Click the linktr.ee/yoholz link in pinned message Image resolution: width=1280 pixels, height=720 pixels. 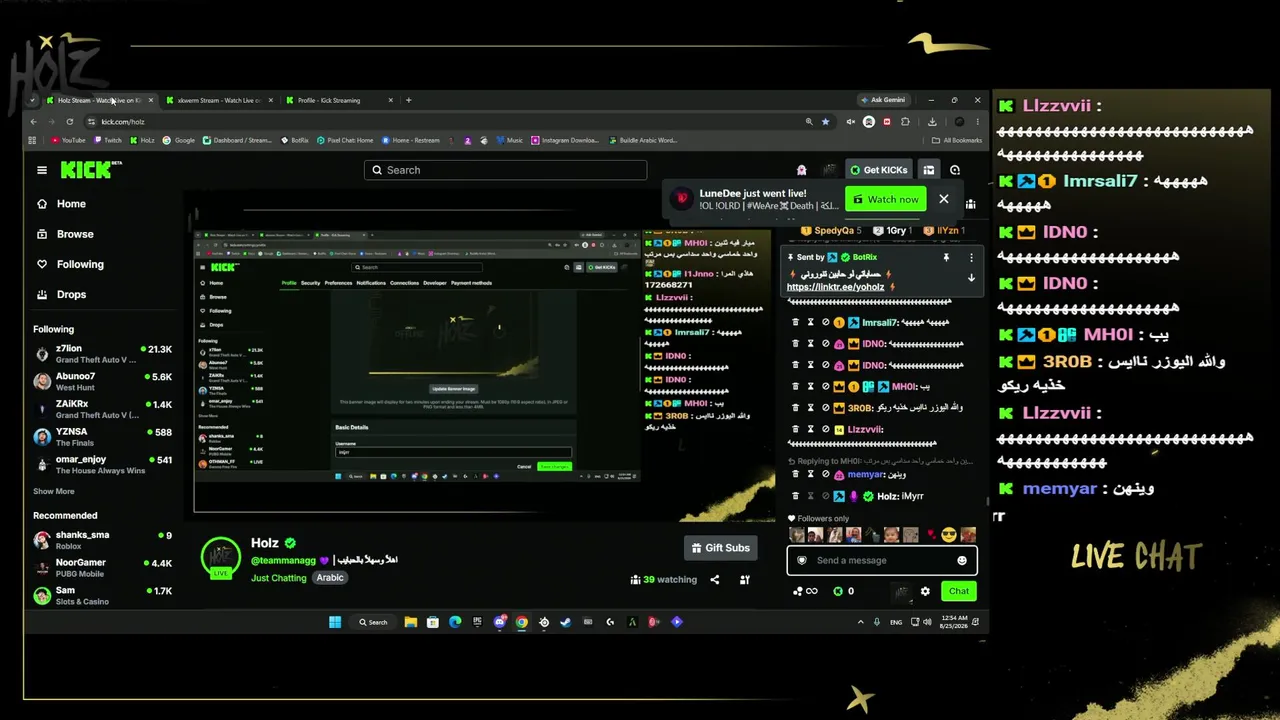tap(836, 287)
